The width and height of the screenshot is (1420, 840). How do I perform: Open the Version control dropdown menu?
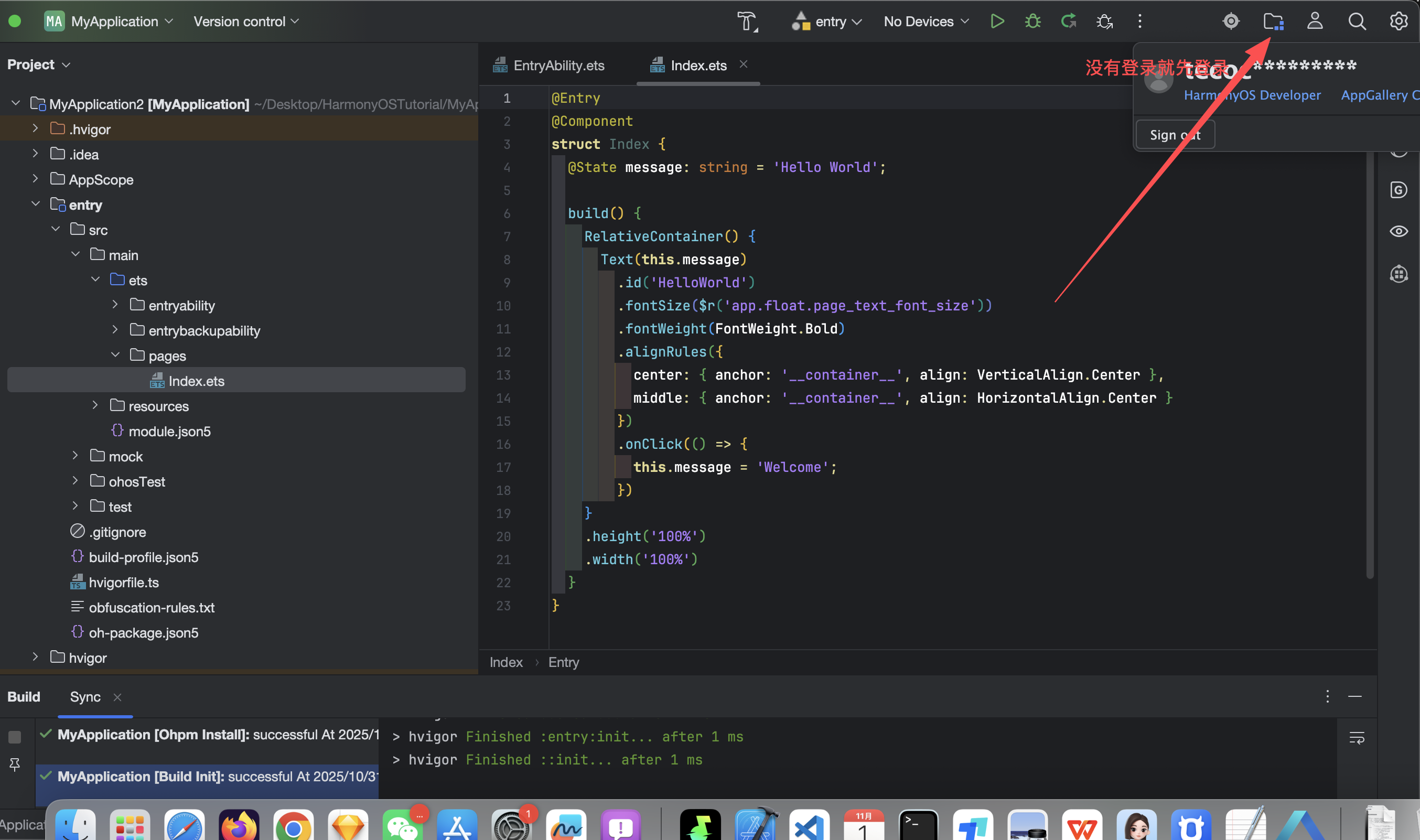[x=245, y=21]
